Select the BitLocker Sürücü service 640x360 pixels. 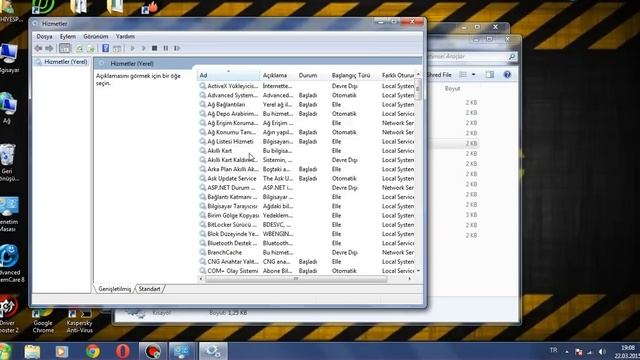[x=307, y=224]
